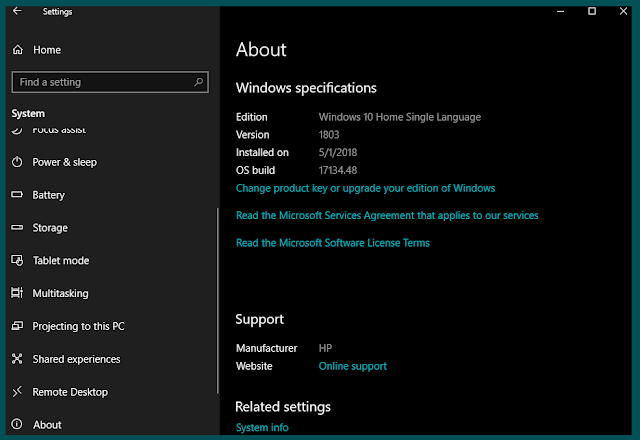Open Microsoft Services Agreement link
Screen dimensions: 640x440
tap(387, 215)
